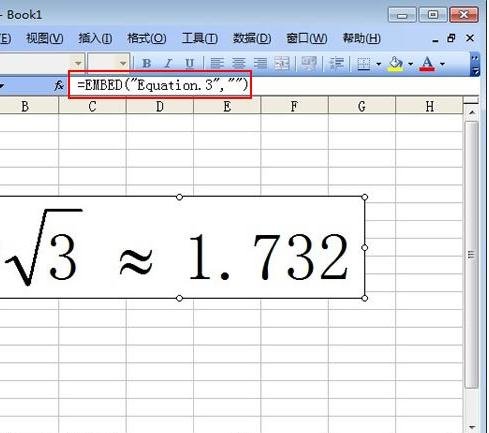Apply fill color bucket
Viewport: 489px width, 433px height.
coord(396,63)
